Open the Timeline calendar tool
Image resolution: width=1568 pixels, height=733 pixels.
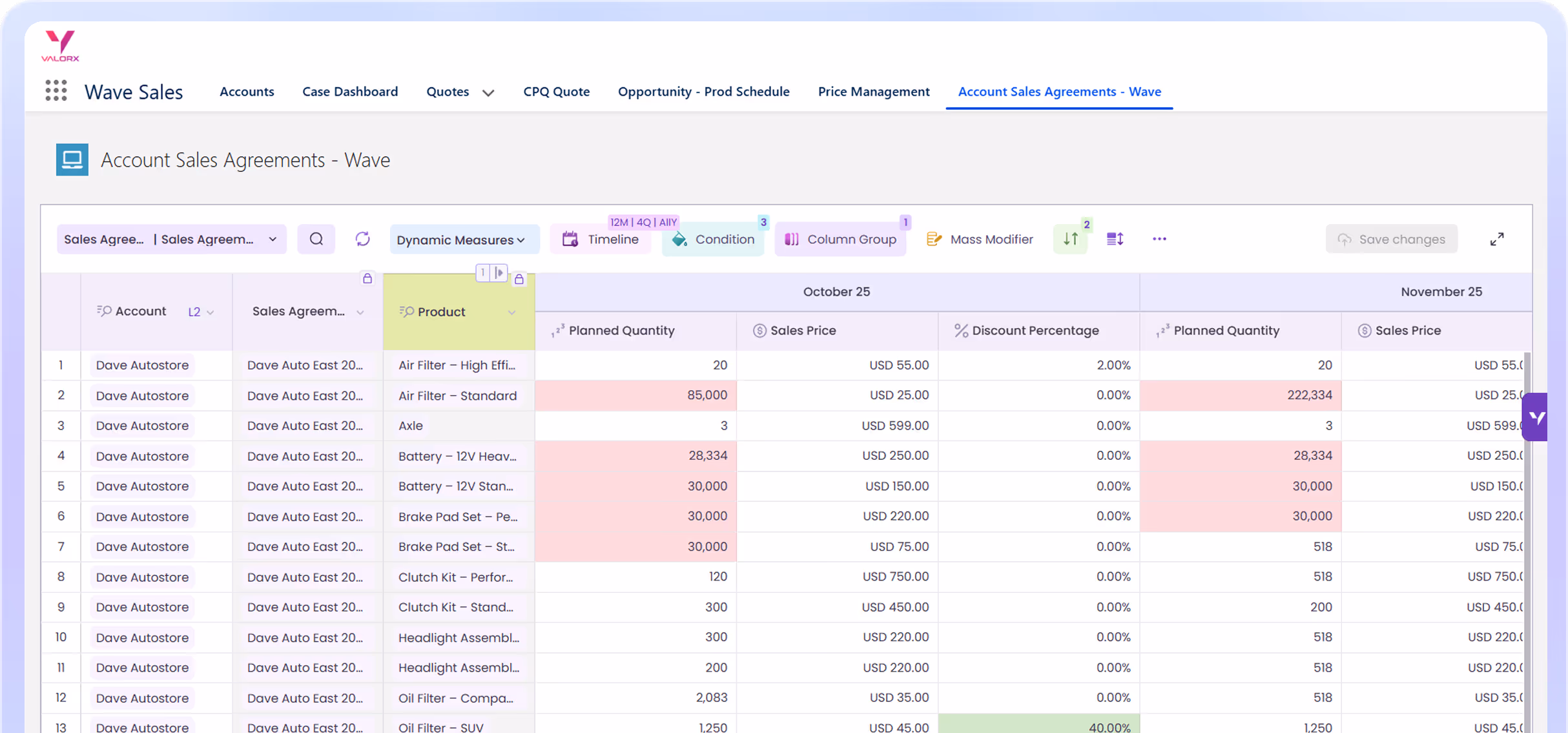click(x=601, y=239)
